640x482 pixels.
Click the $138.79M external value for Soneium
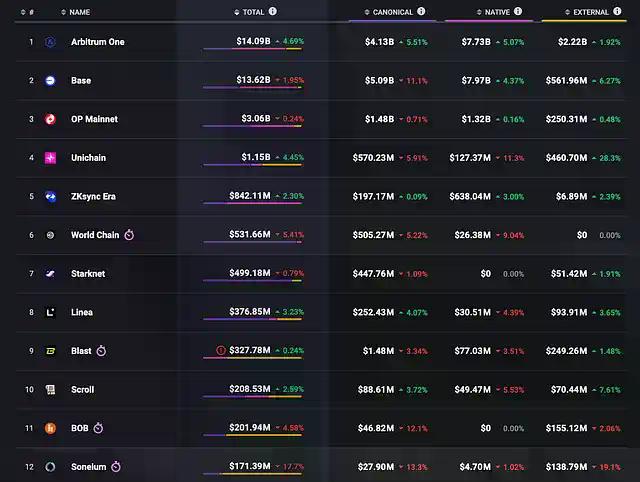(x=566, y=467)
